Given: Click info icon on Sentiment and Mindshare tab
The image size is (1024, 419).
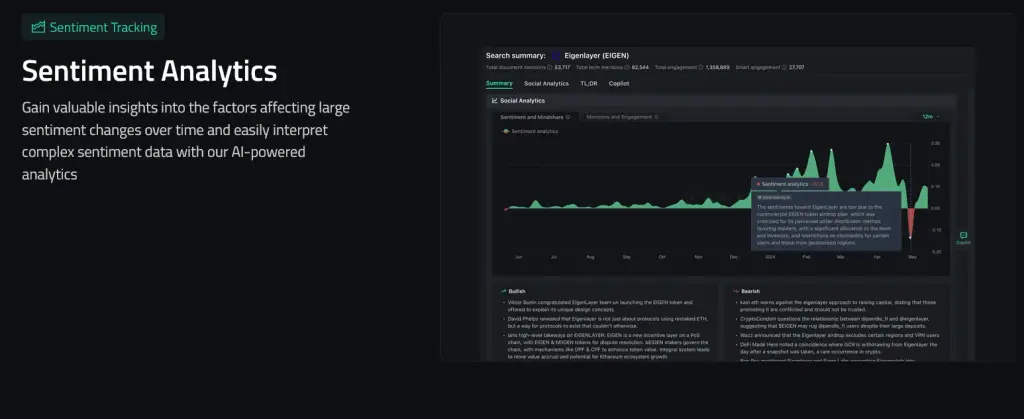Looking at the screenshot, I should tap(568, 117).
